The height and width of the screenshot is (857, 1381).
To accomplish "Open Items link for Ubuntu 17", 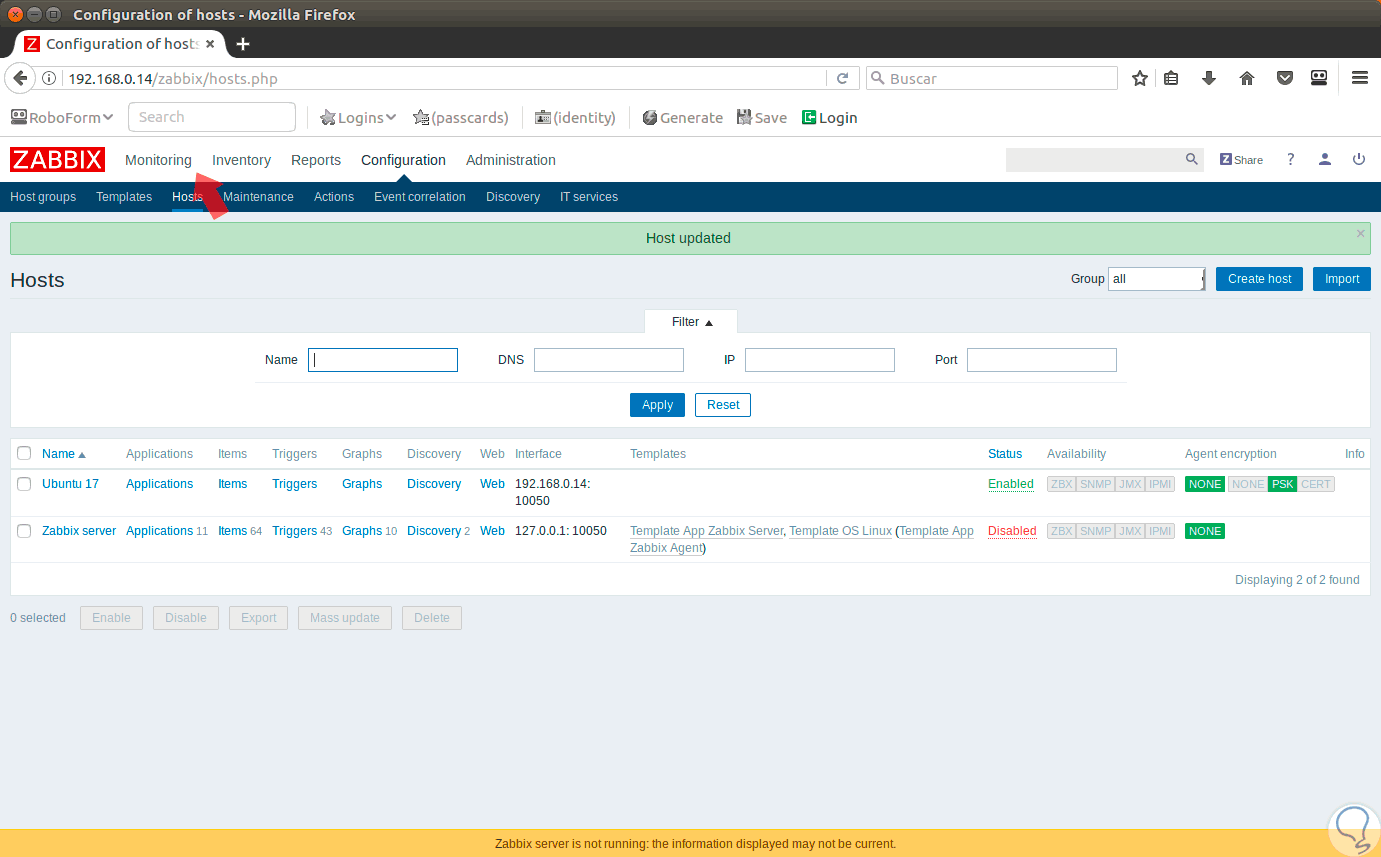I will click(232, 484).
